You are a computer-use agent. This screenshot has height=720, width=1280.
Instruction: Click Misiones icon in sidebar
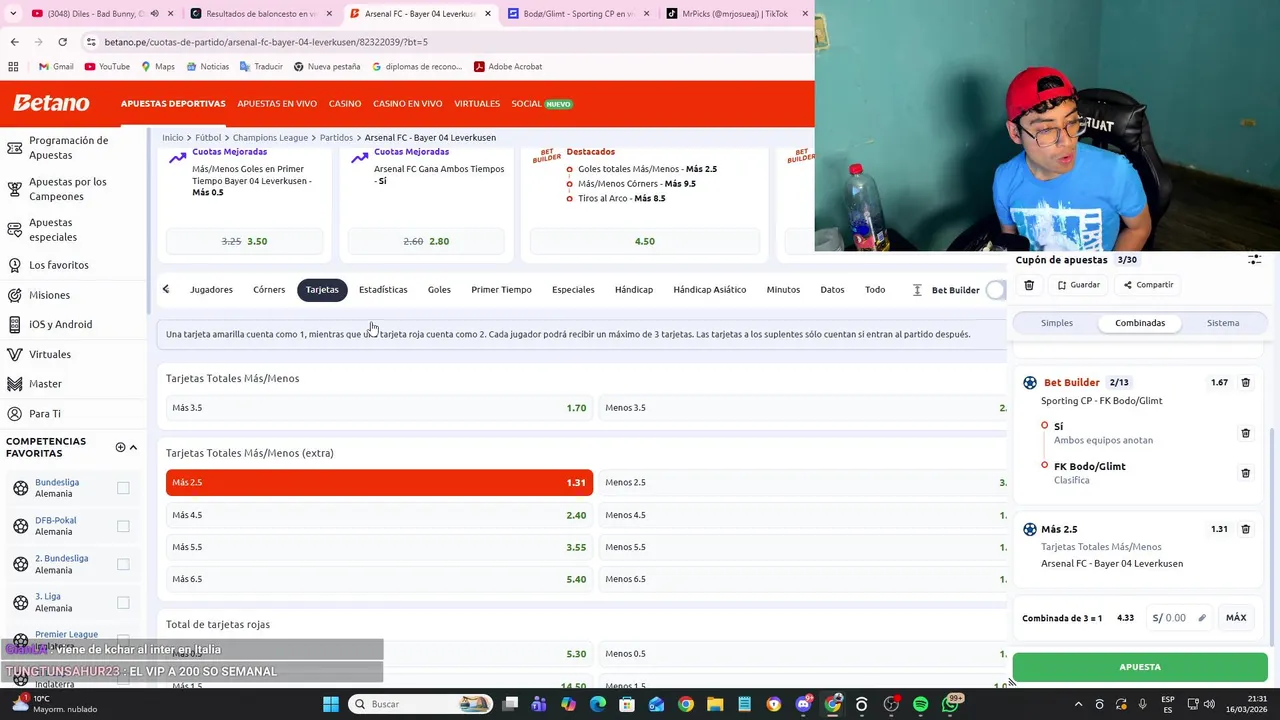click(15, 295)
